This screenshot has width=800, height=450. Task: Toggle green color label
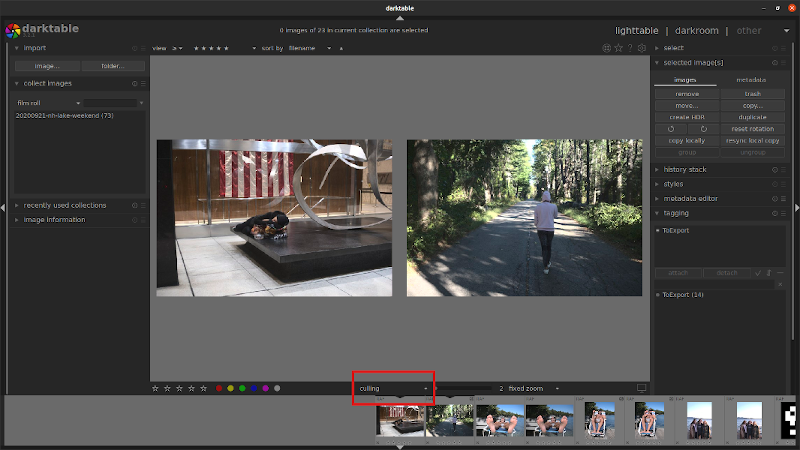pos(242,388)
